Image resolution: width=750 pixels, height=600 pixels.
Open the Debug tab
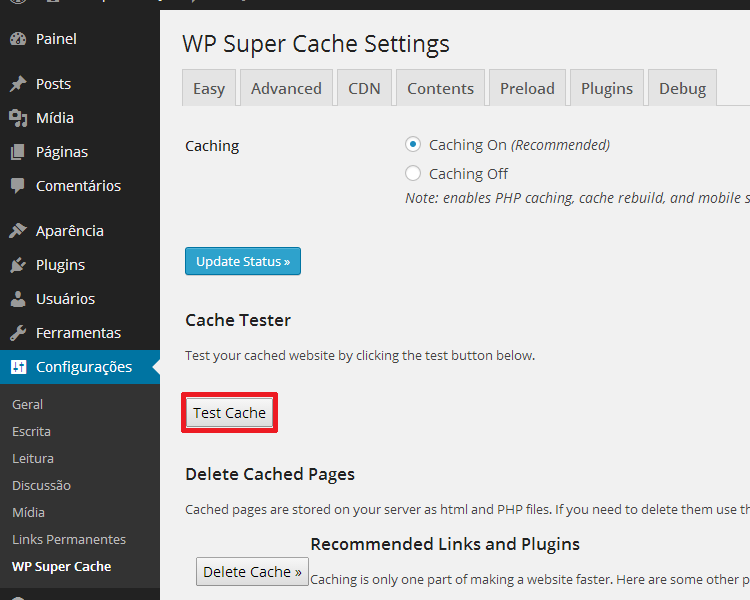pyautogui.click(x=683, y=88)
